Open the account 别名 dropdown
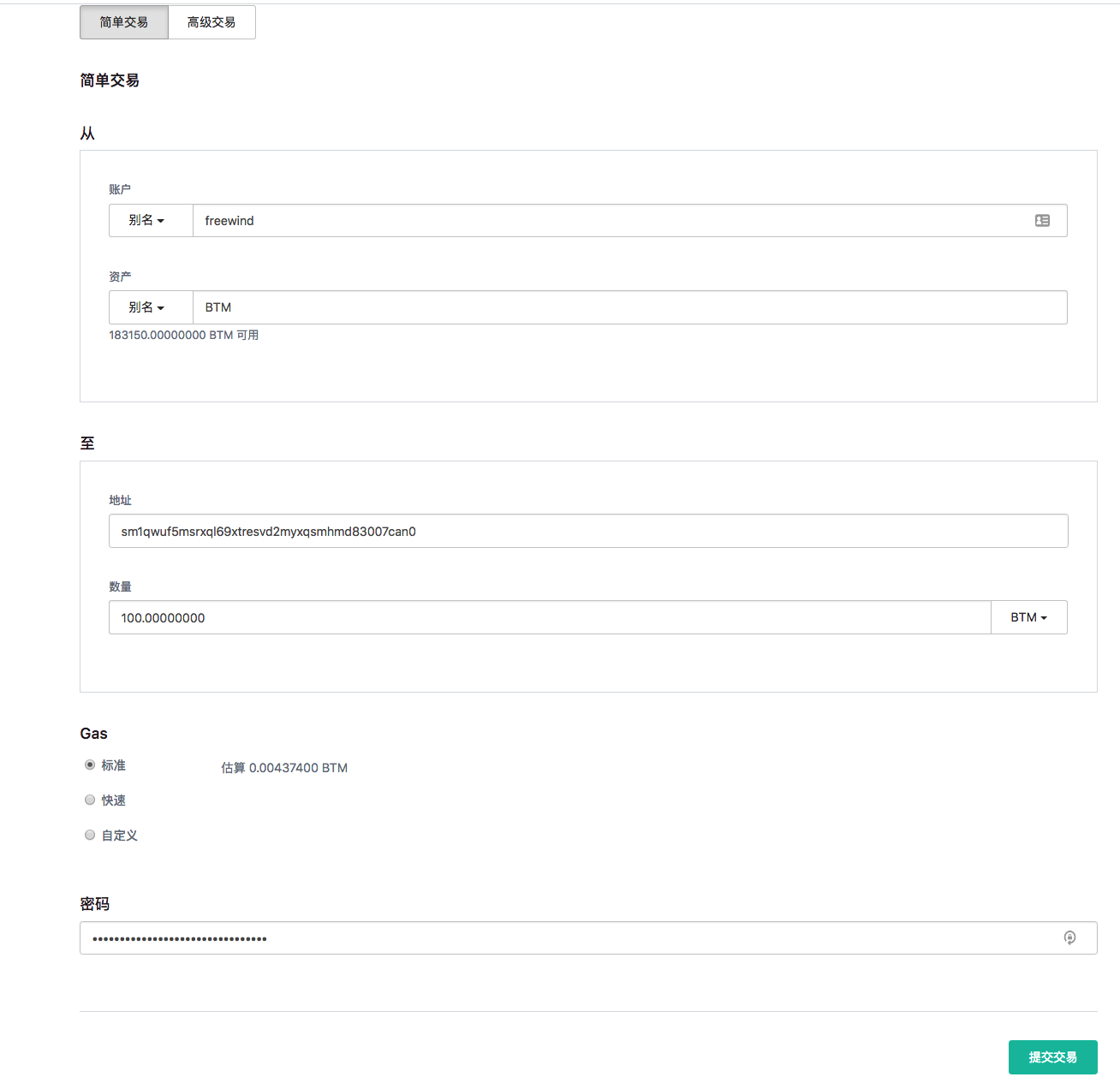The image size is (1120, 1077). (x=150, y=221)
